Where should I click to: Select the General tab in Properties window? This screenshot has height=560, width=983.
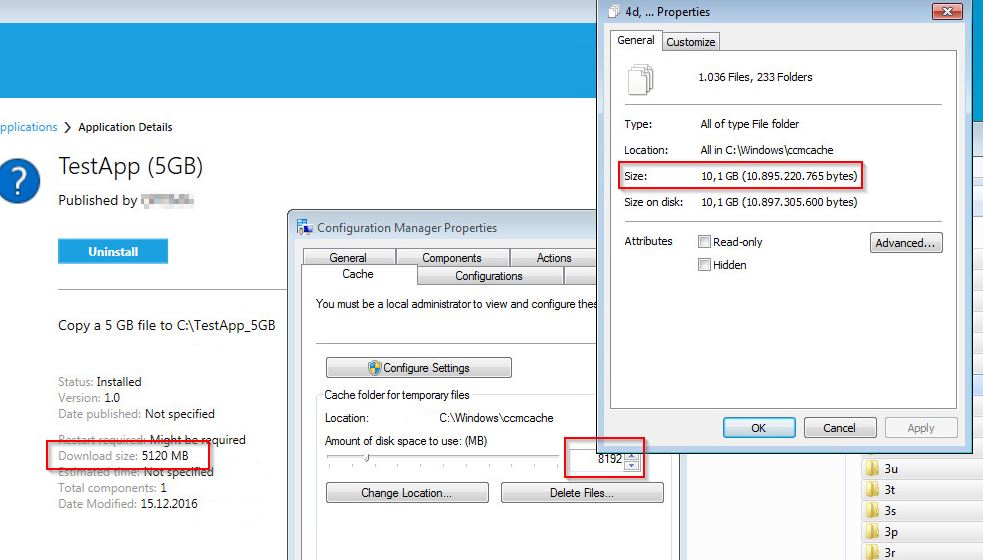[636, 40]
